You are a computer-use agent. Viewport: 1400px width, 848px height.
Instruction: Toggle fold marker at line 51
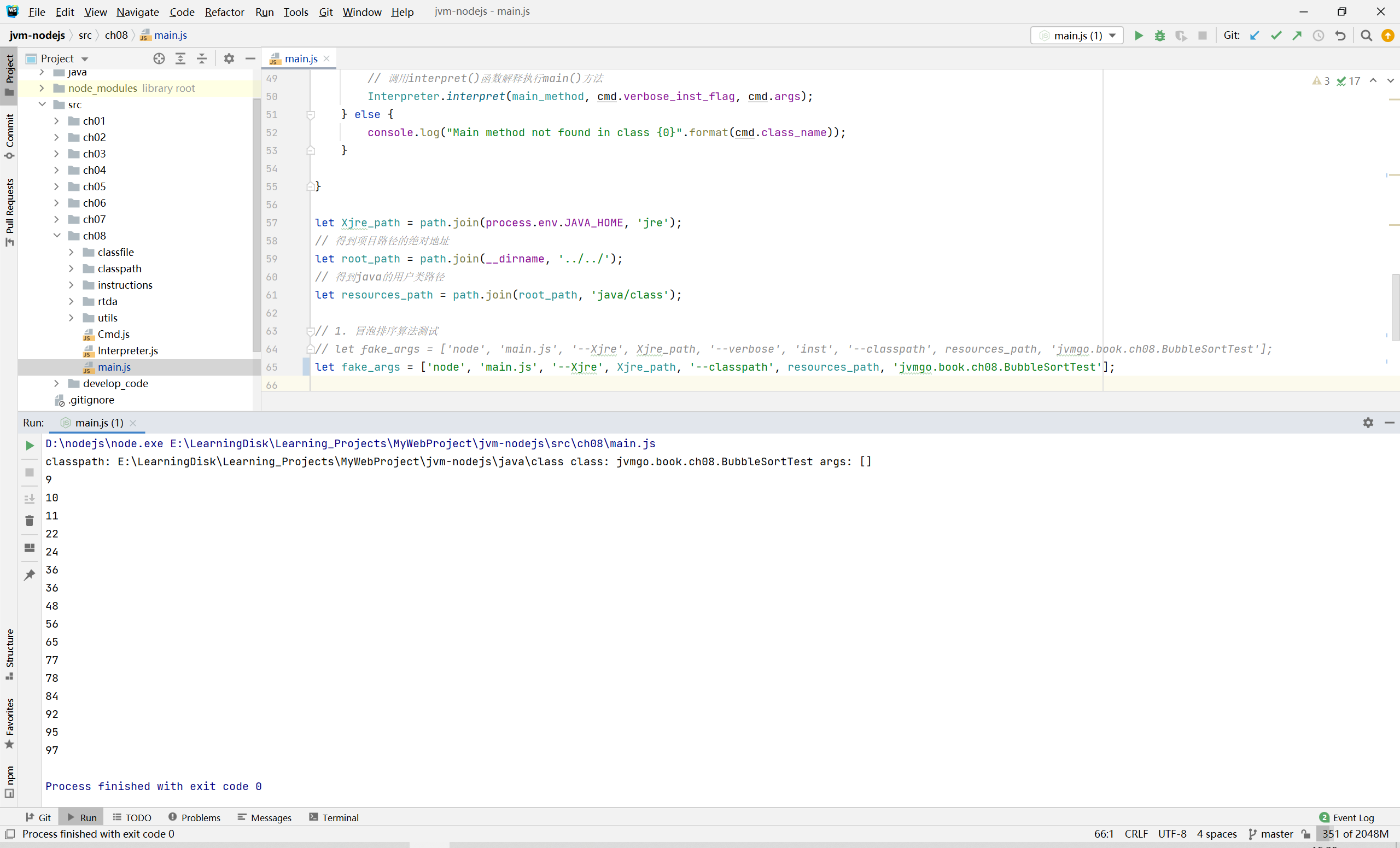point(310,115)
